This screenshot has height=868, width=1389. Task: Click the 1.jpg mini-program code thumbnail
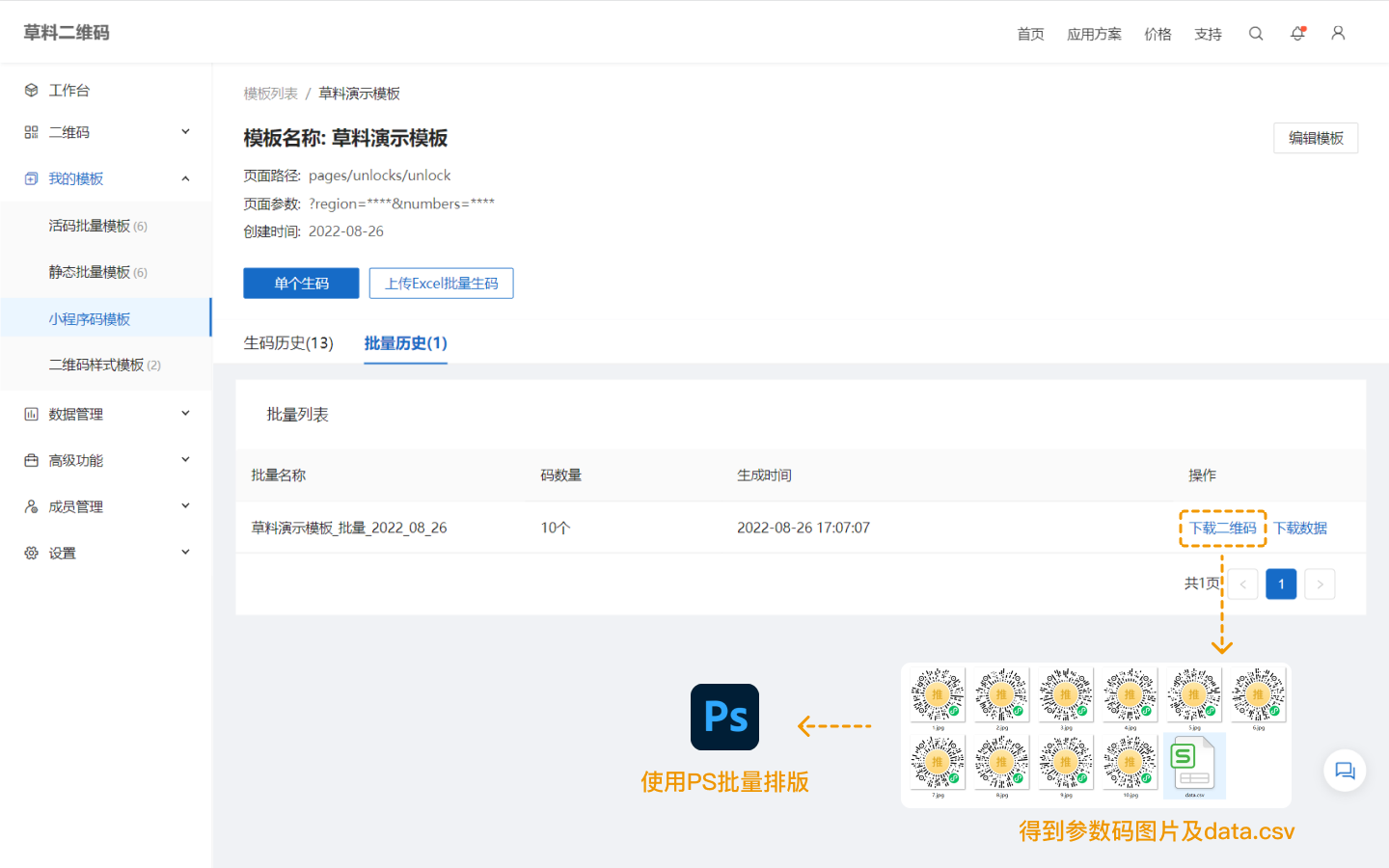pyautogui.click(x=937, y=694)
